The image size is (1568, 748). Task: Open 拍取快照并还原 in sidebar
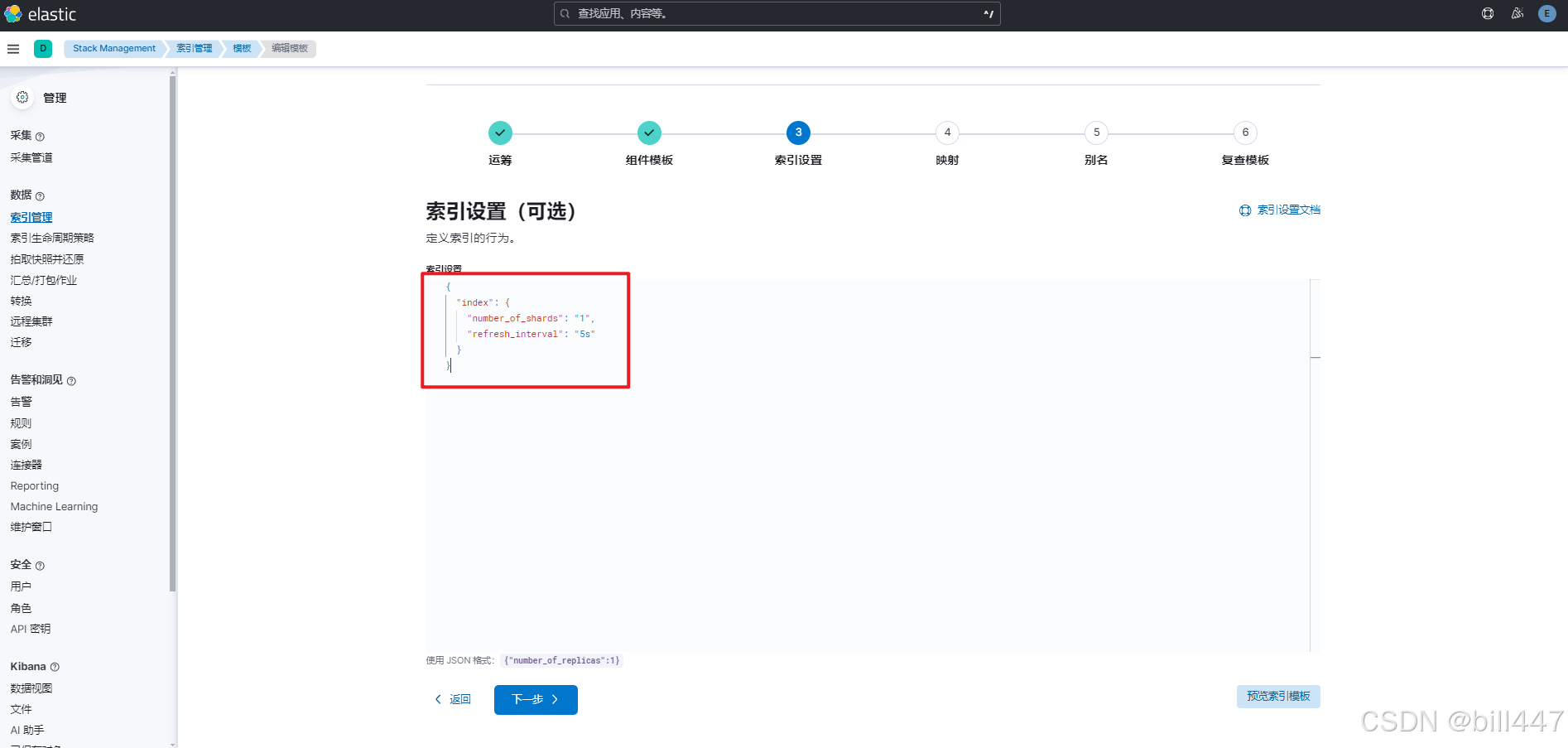47,259
